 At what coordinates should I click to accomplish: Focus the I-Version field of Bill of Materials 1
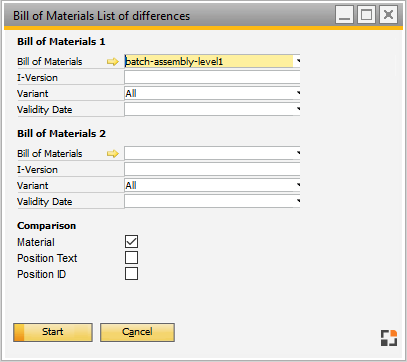pyautogui.click(x=212, y=77)
